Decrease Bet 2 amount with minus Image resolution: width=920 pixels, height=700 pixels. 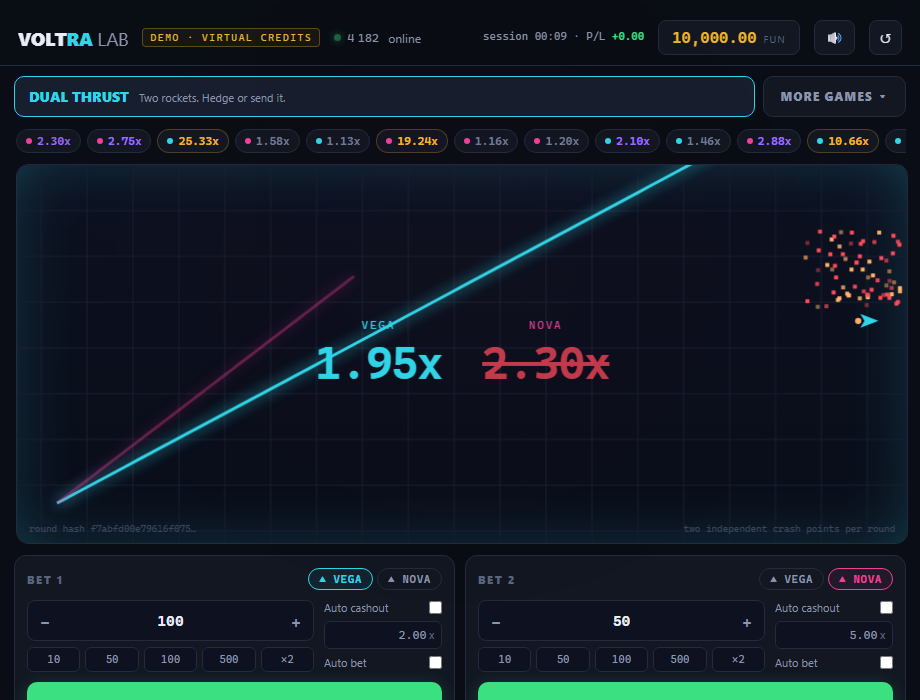(496, 622)
